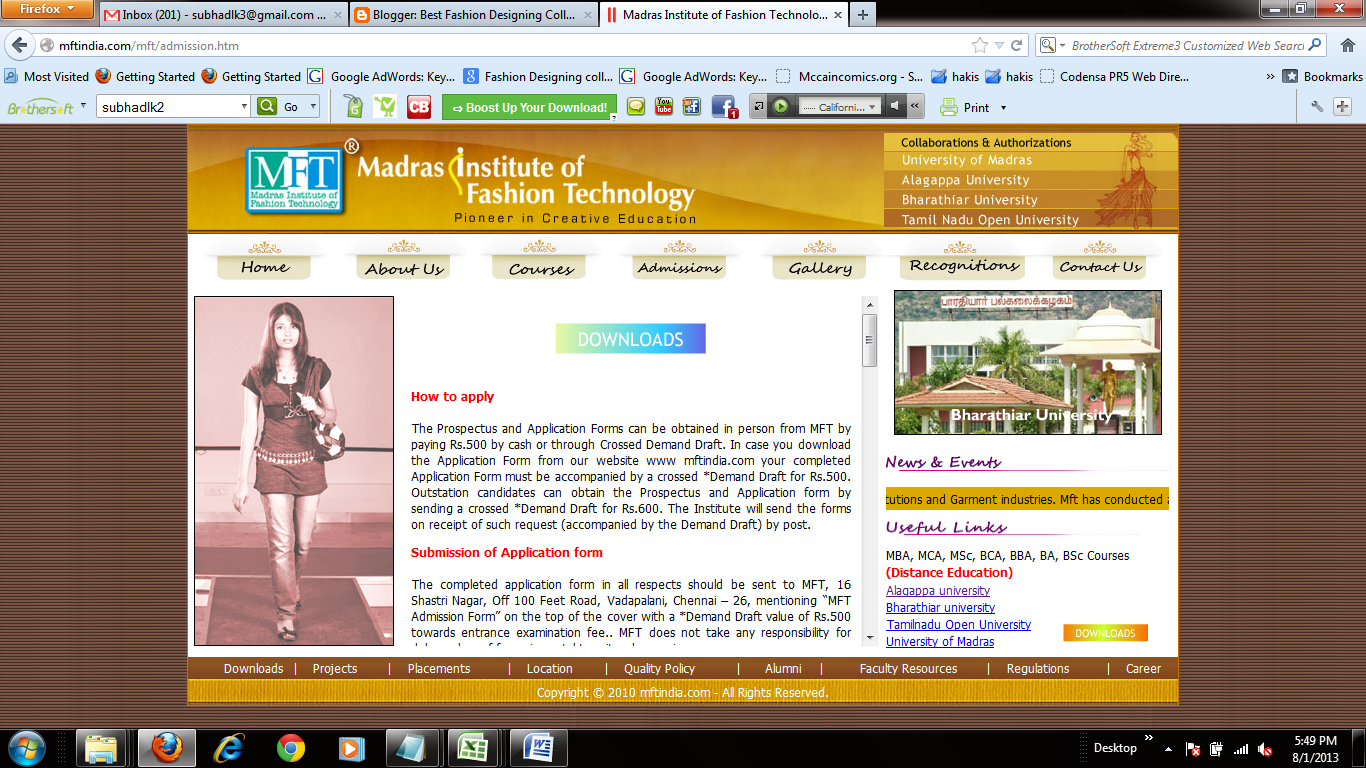This screenshot has width=1366, height=768.
Task: Open the toolbar wrench settings icon
Action: coord(1318,107)
